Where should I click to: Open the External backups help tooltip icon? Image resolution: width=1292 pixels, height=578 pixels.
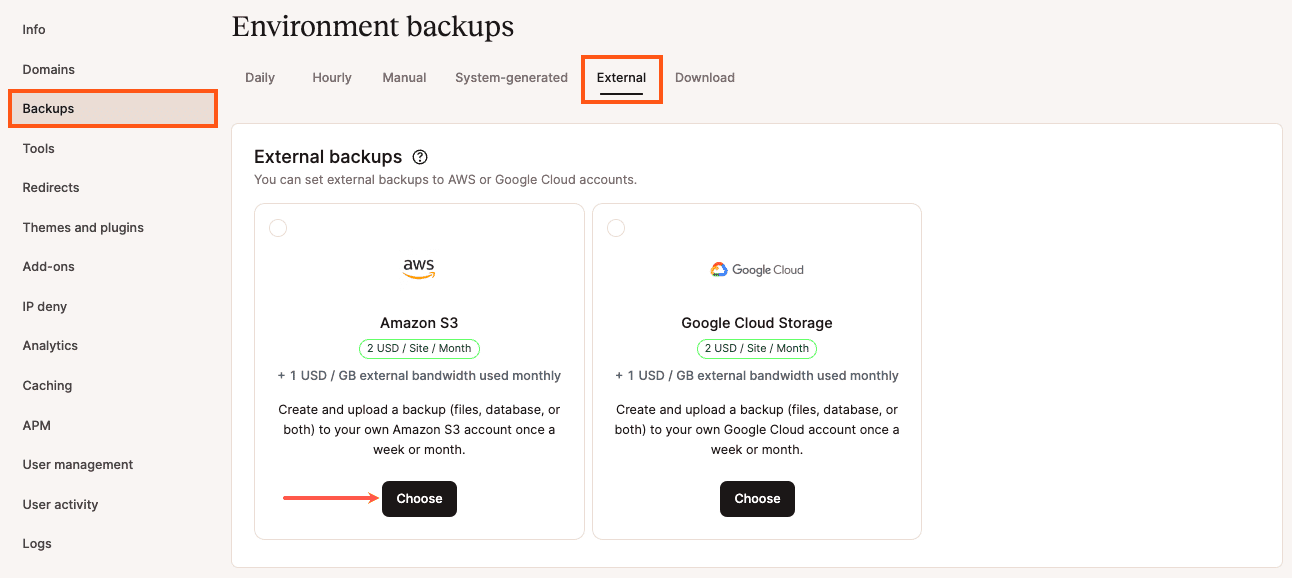[419, 157]
